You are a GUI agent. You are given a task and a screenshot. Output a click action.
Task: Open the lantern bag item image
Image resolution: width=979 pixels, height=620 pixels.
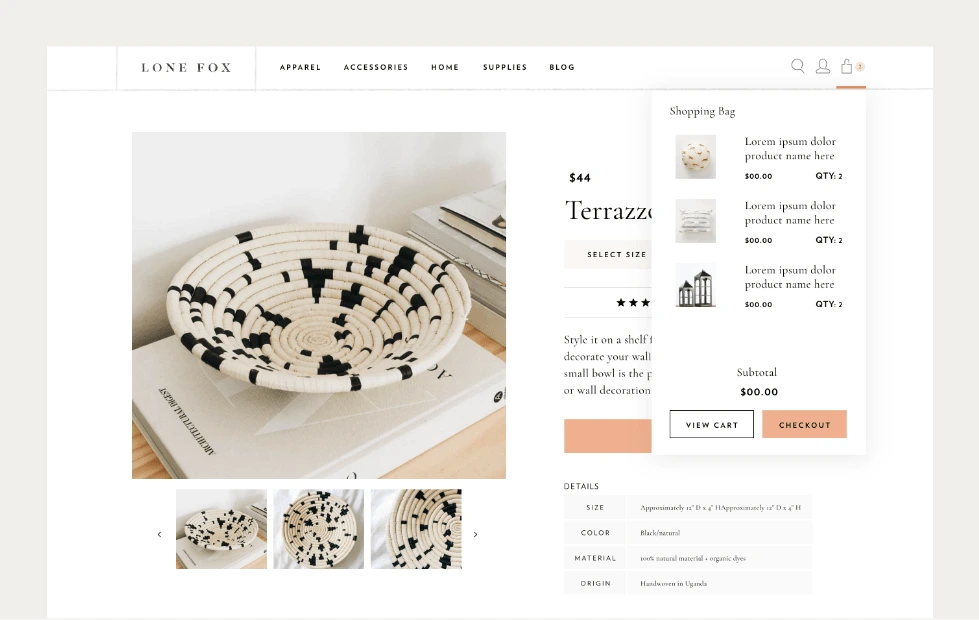[696, 285]
